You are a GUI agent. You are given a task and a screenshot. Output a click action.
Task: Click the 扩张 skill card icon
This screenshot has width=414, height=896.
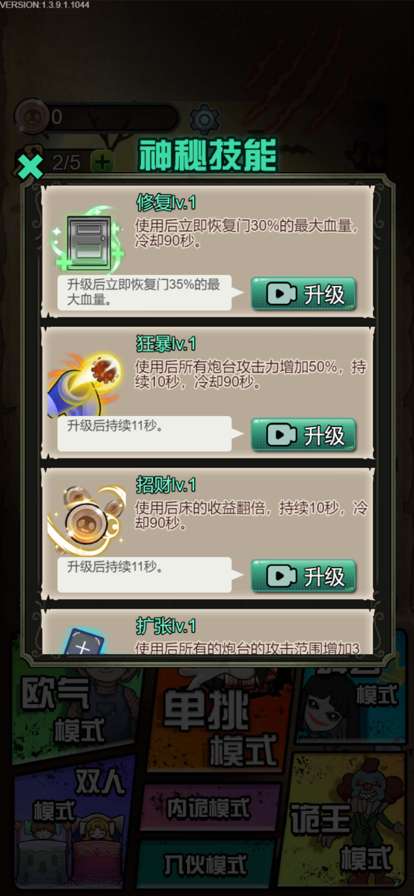83,641
